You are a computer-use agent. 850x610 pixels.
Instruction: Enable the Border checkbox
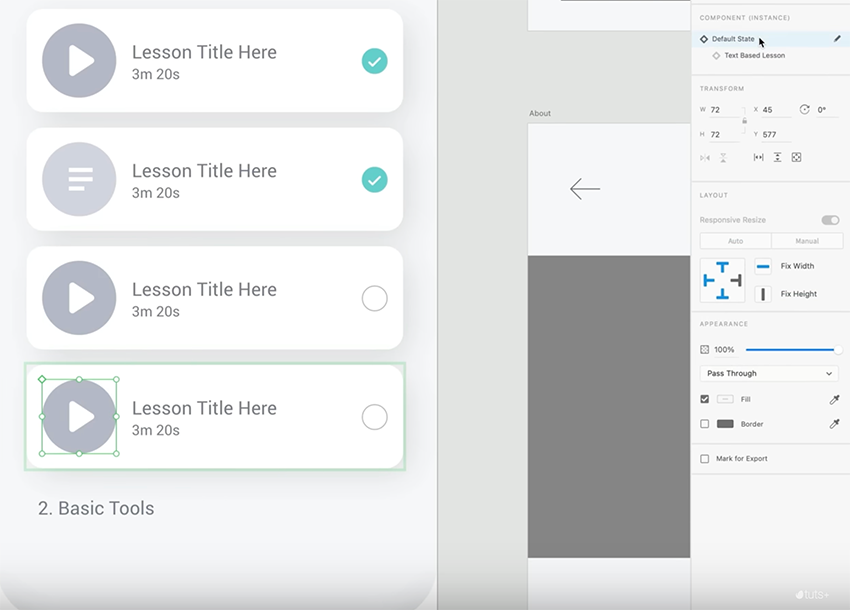tap(705, 424)
